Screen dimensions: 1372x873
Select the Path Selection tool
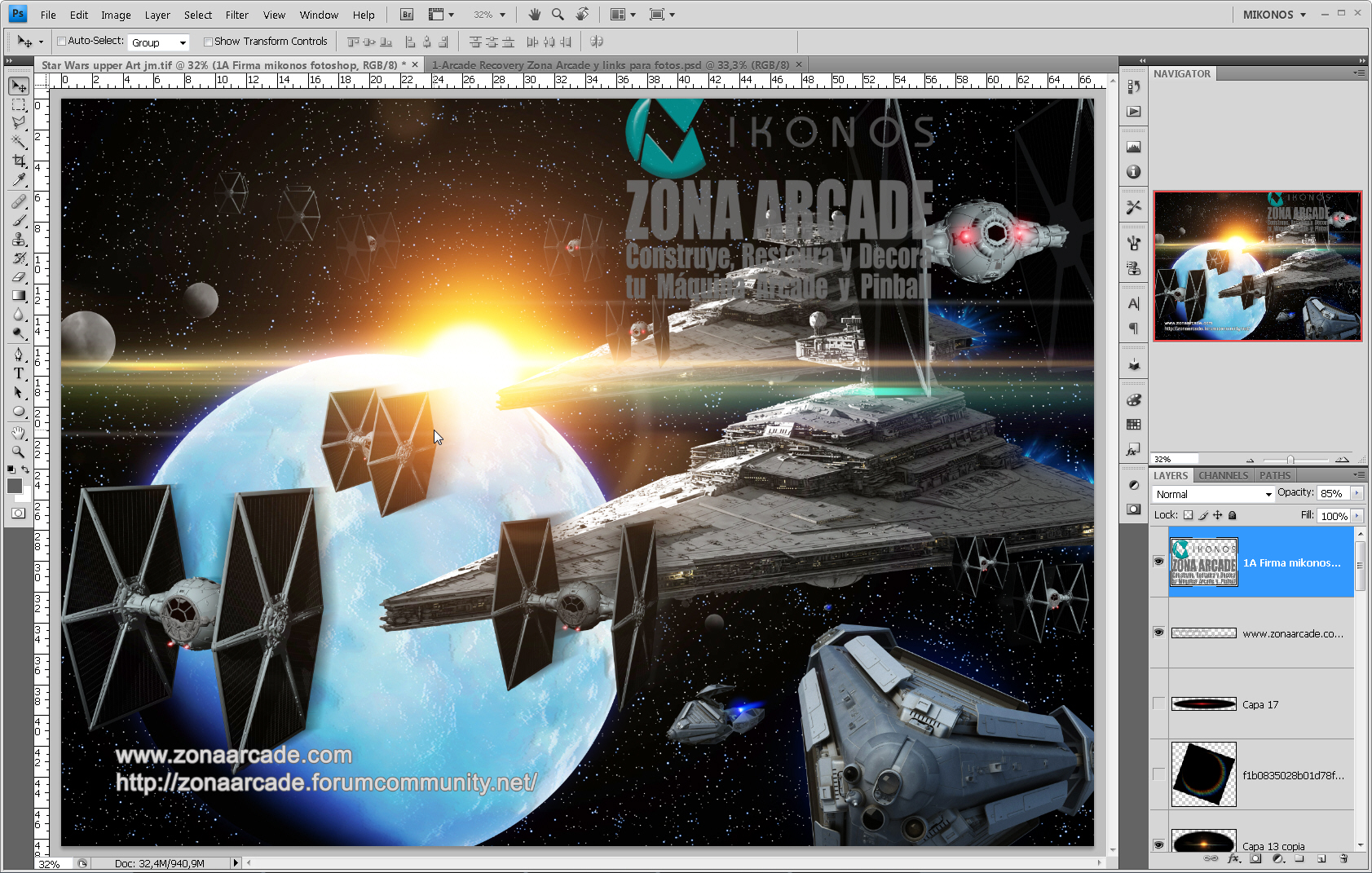[x=18, y=393]
